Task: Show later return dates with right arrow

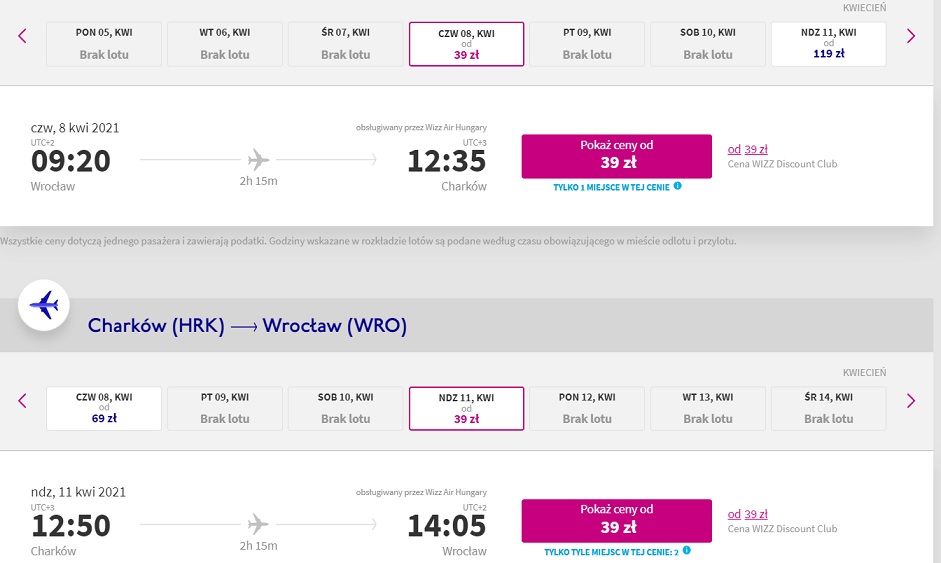Action: pyautogui.click(x=910, y=400)
